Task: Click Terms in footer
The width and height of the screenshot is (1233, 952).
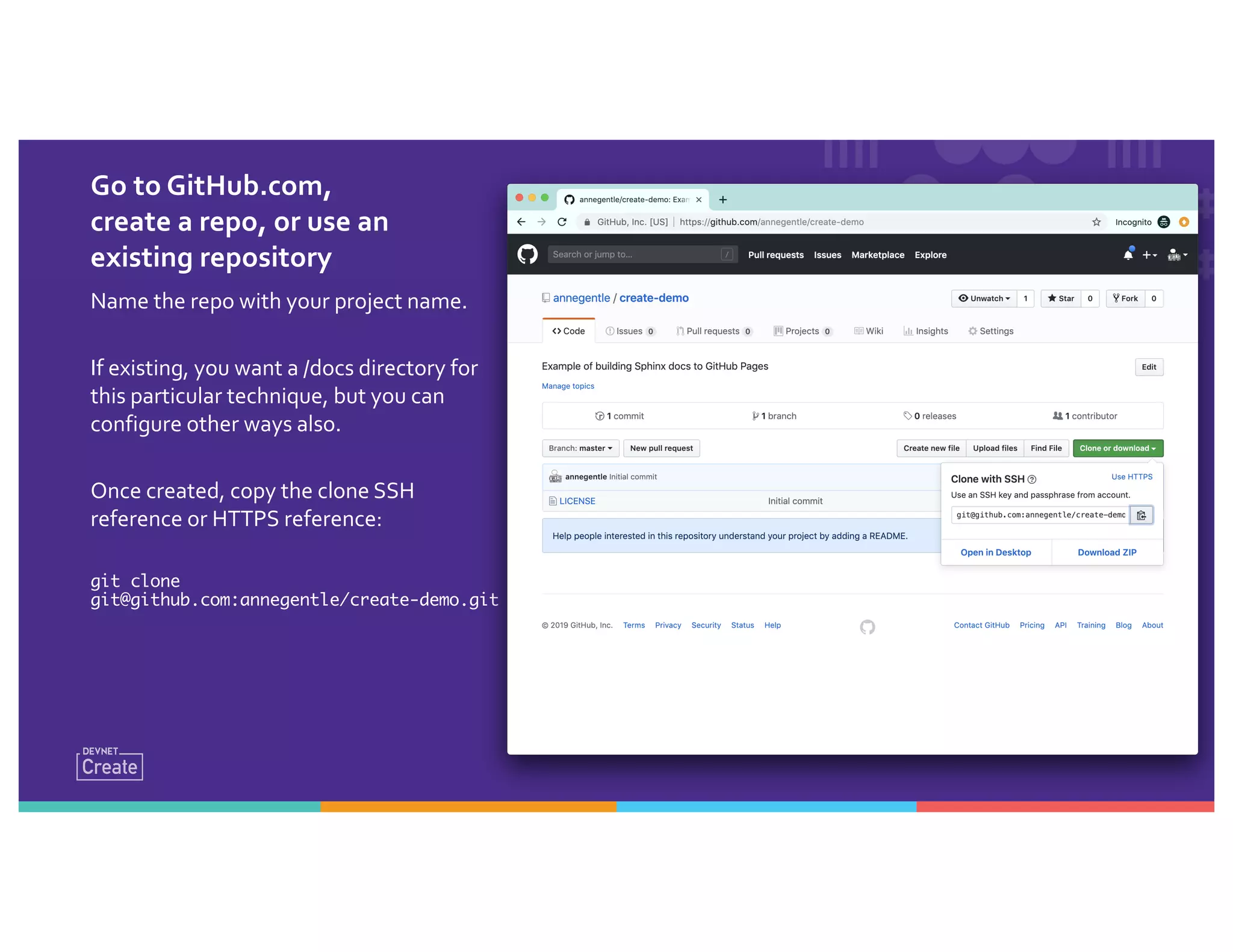Action: tap(634, 625)
